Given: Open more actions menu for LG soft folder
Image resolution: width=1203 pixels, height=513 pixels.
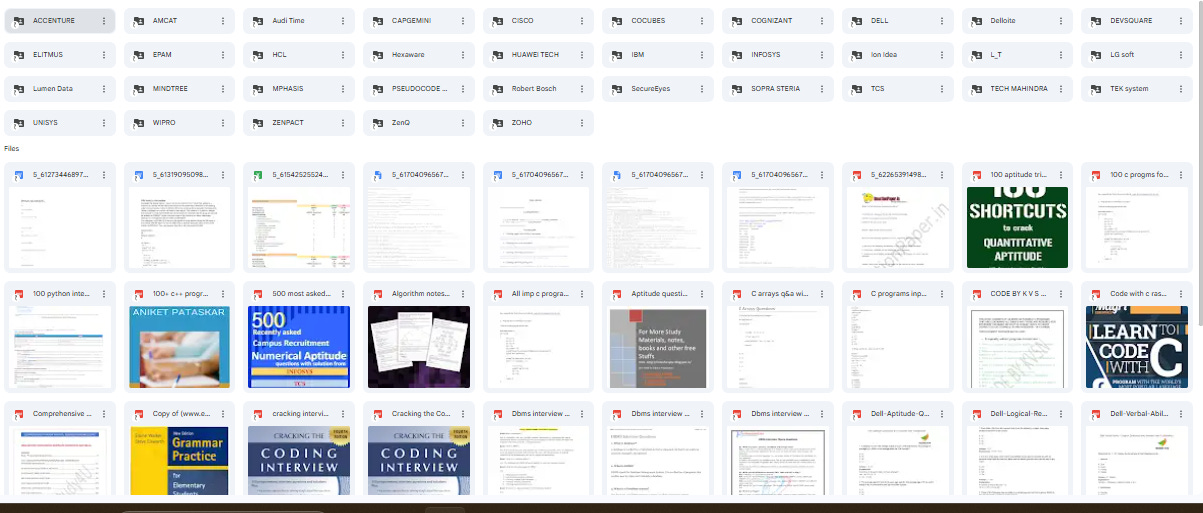Looking at the screenshot, I should (1181, 54).
